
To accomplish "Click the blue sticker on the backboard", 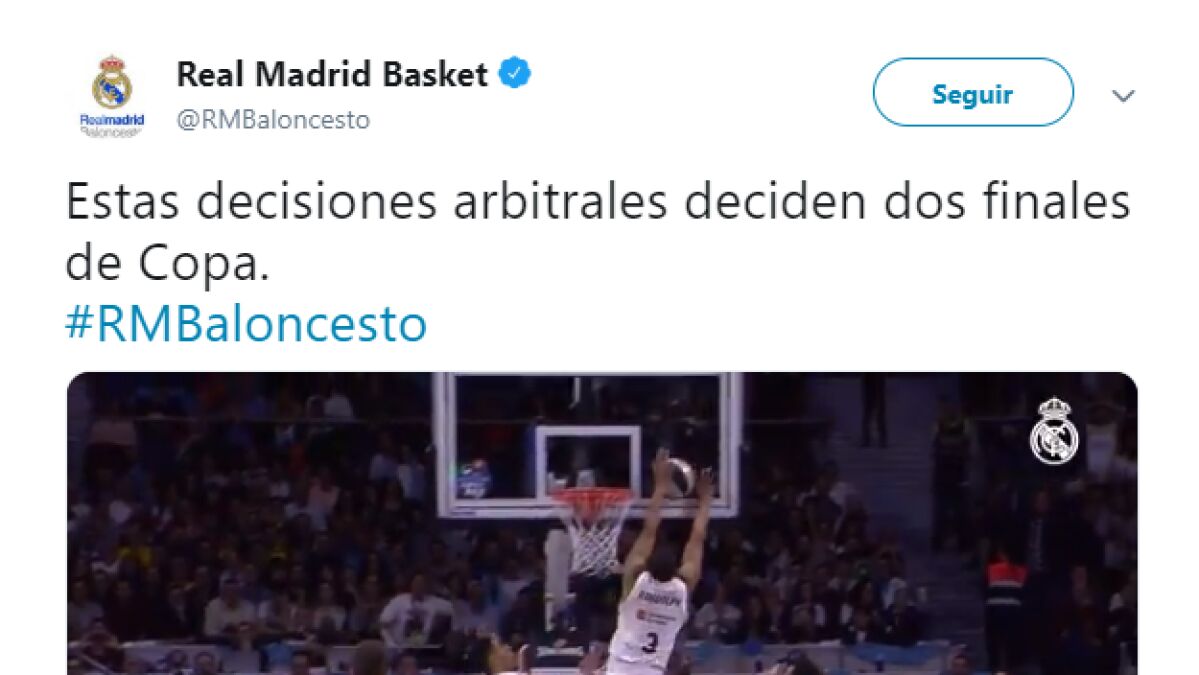I will click(474, 480).
